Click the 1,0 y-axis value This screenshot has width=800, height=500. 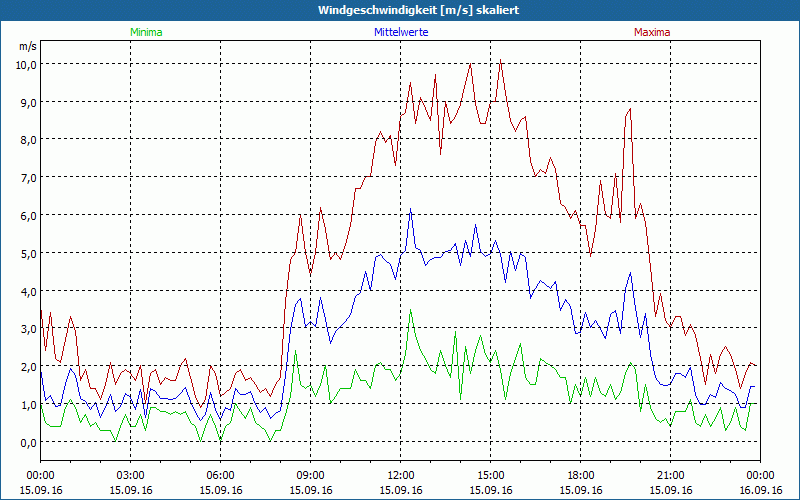coord(29,405)
